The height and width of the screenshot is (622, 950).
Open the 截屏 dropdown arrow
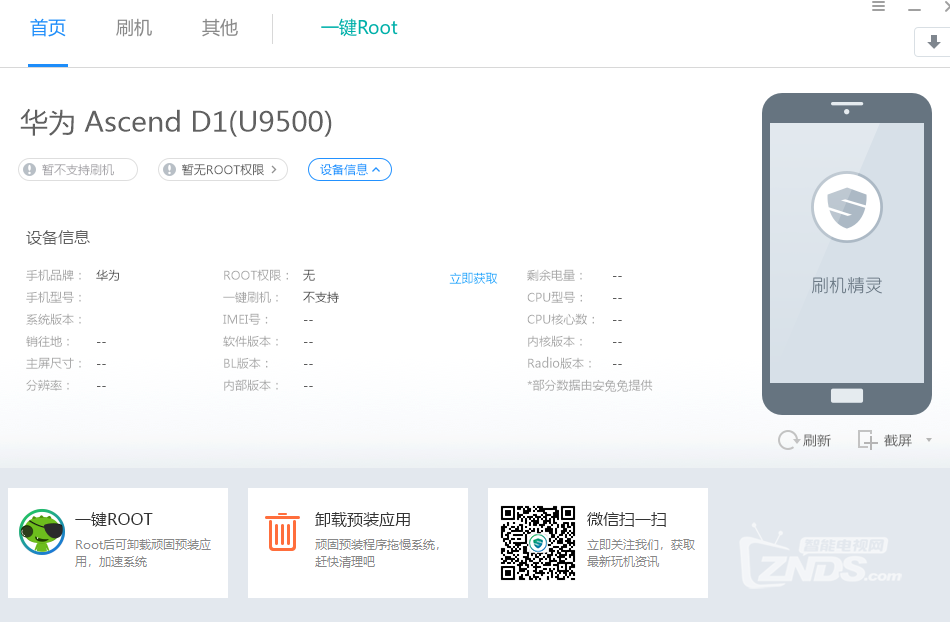coord(929,440)
